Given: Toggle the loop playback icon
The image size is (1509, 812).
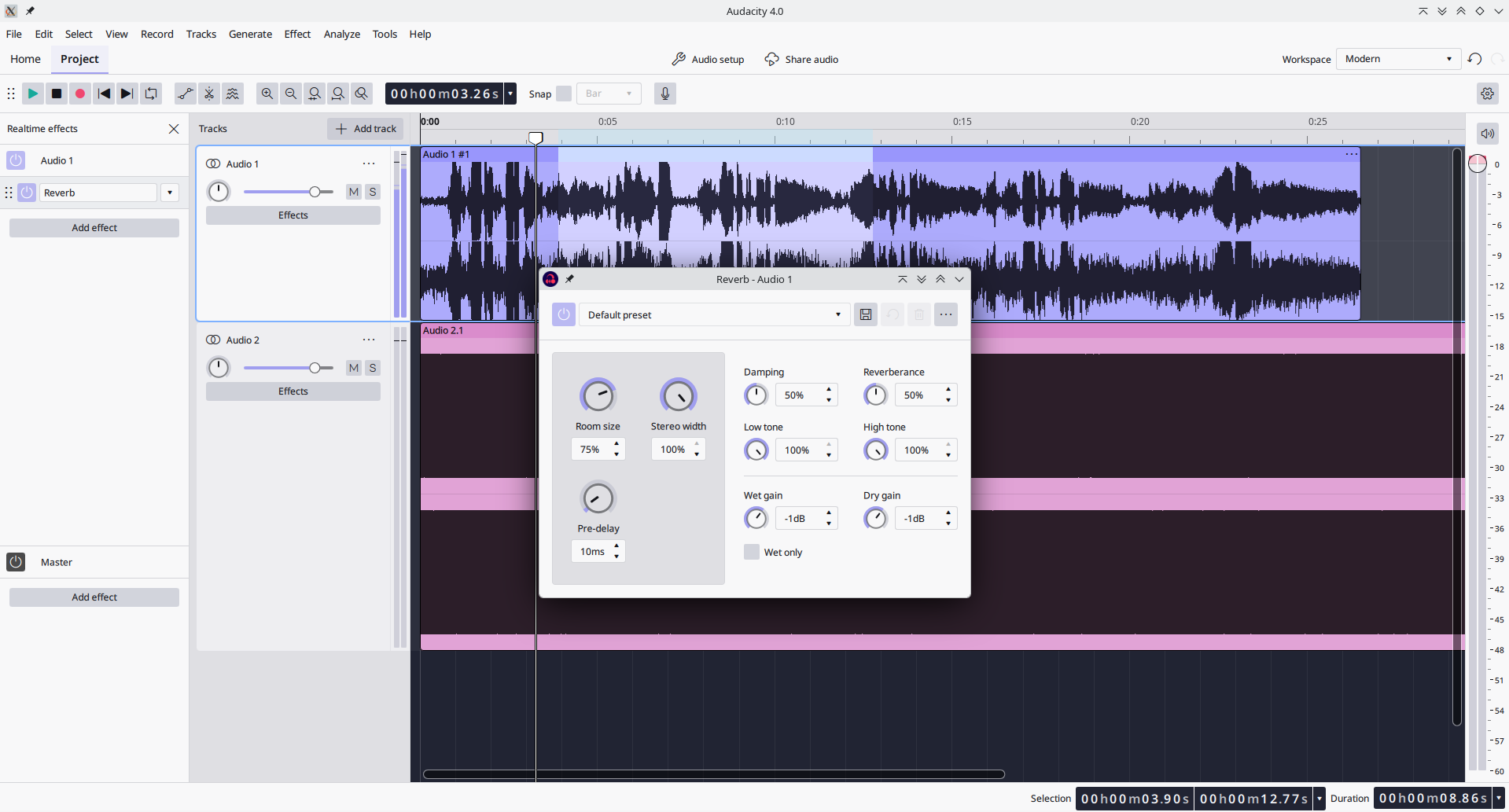Looking at the screenshot, I should click(x=151, y=94).
